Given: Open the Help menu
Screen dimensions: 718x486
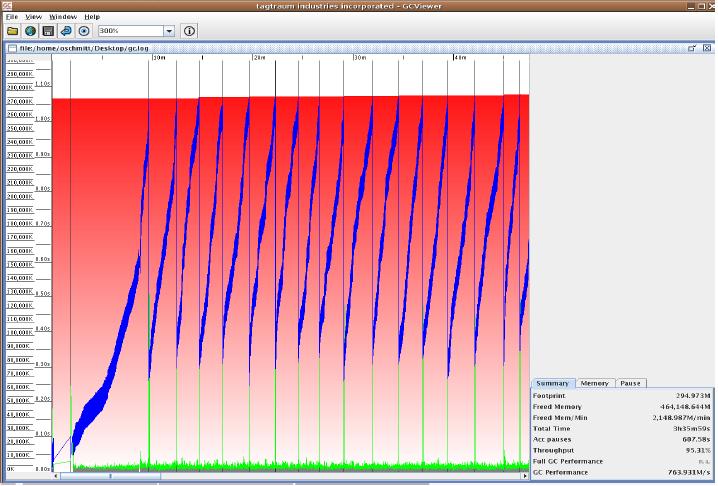Looking at the screenshot, I should 92,17.
